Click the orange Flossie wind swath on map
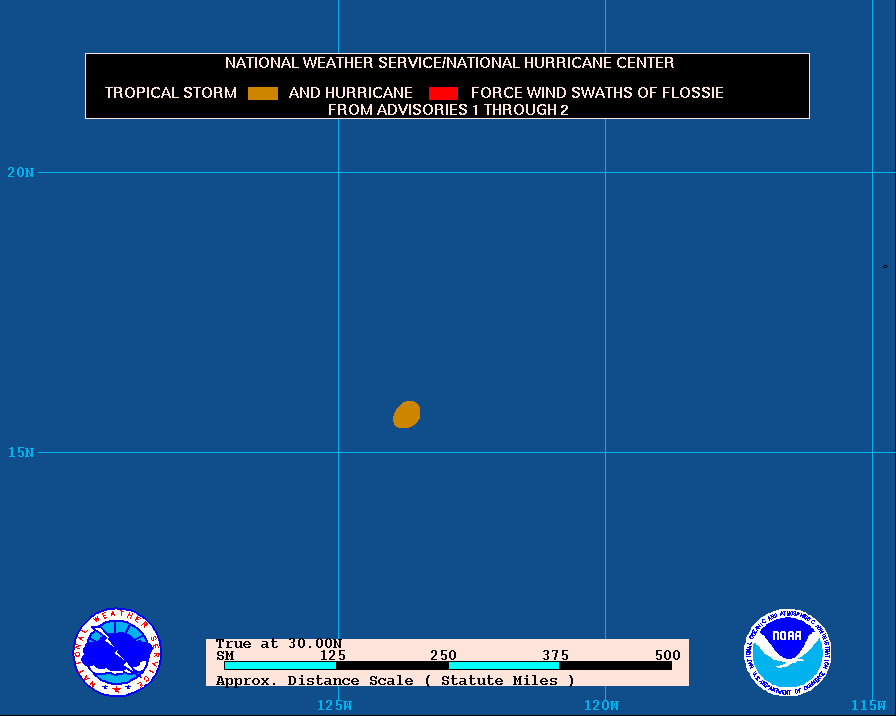Screen dimensions: 896x716 point(407,414)
